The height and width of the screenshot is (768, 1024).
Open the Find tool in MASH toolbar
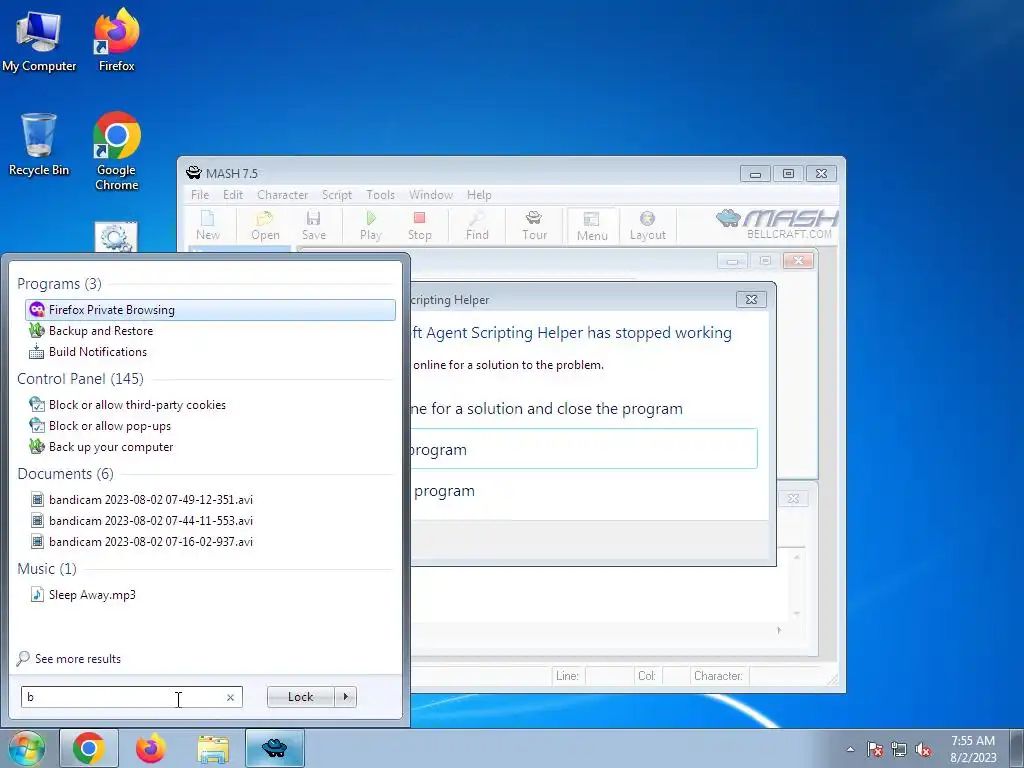[x=477, y=226]
